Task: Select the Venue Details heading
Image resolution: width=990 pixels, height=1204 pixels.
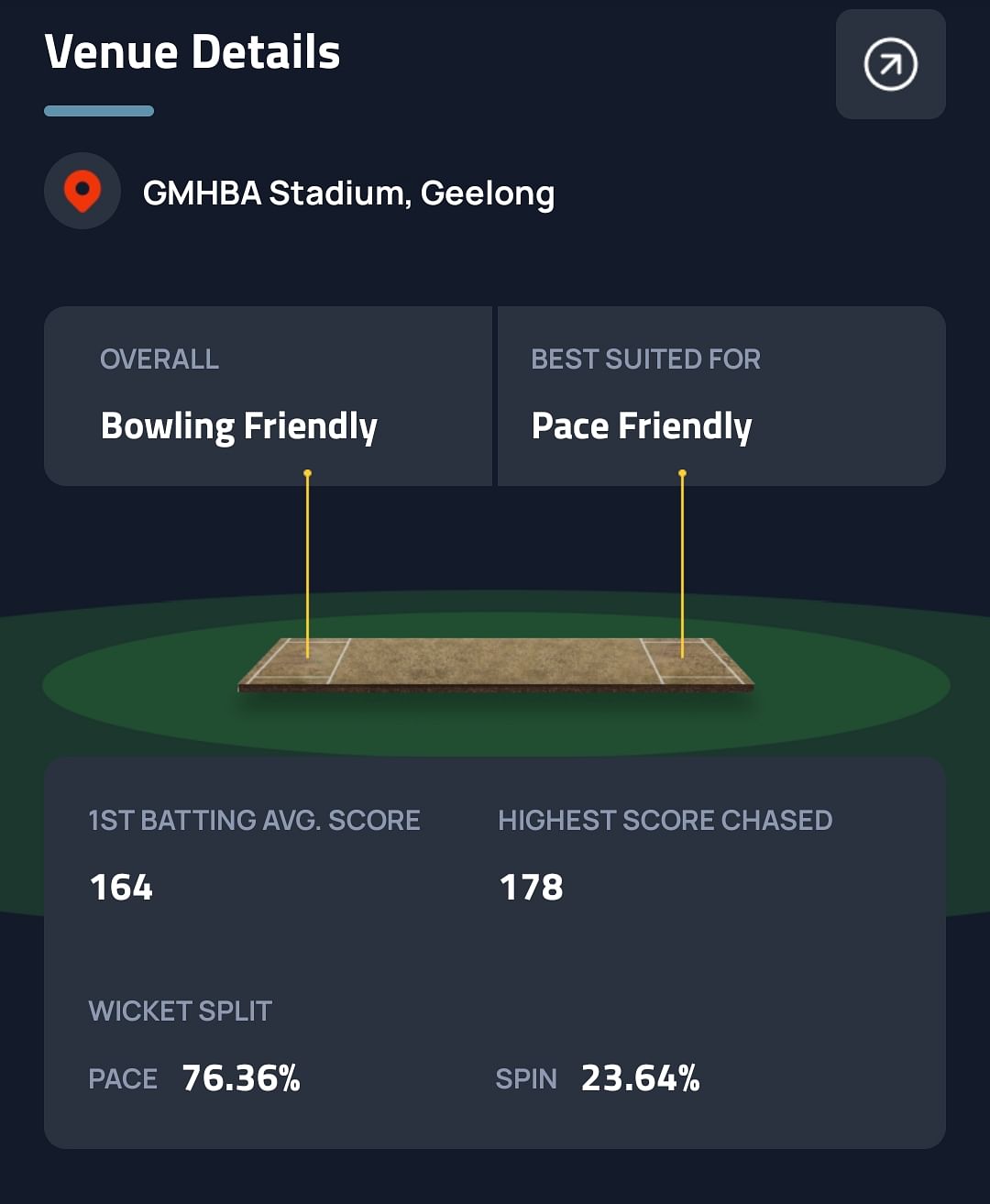Action: [x=192, y=52]
